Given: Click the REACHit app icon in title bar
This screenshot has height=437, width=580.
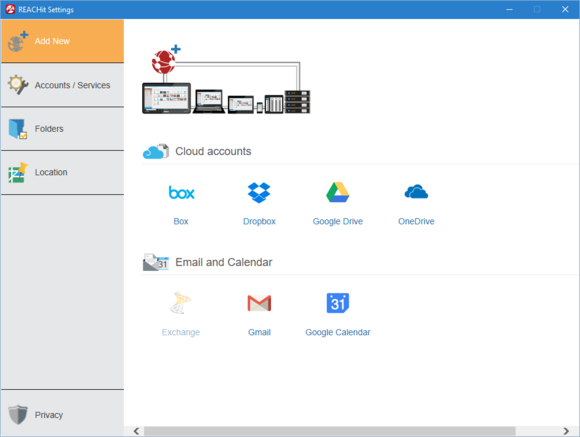Looking at the screenshot, I should pos(10,9).
